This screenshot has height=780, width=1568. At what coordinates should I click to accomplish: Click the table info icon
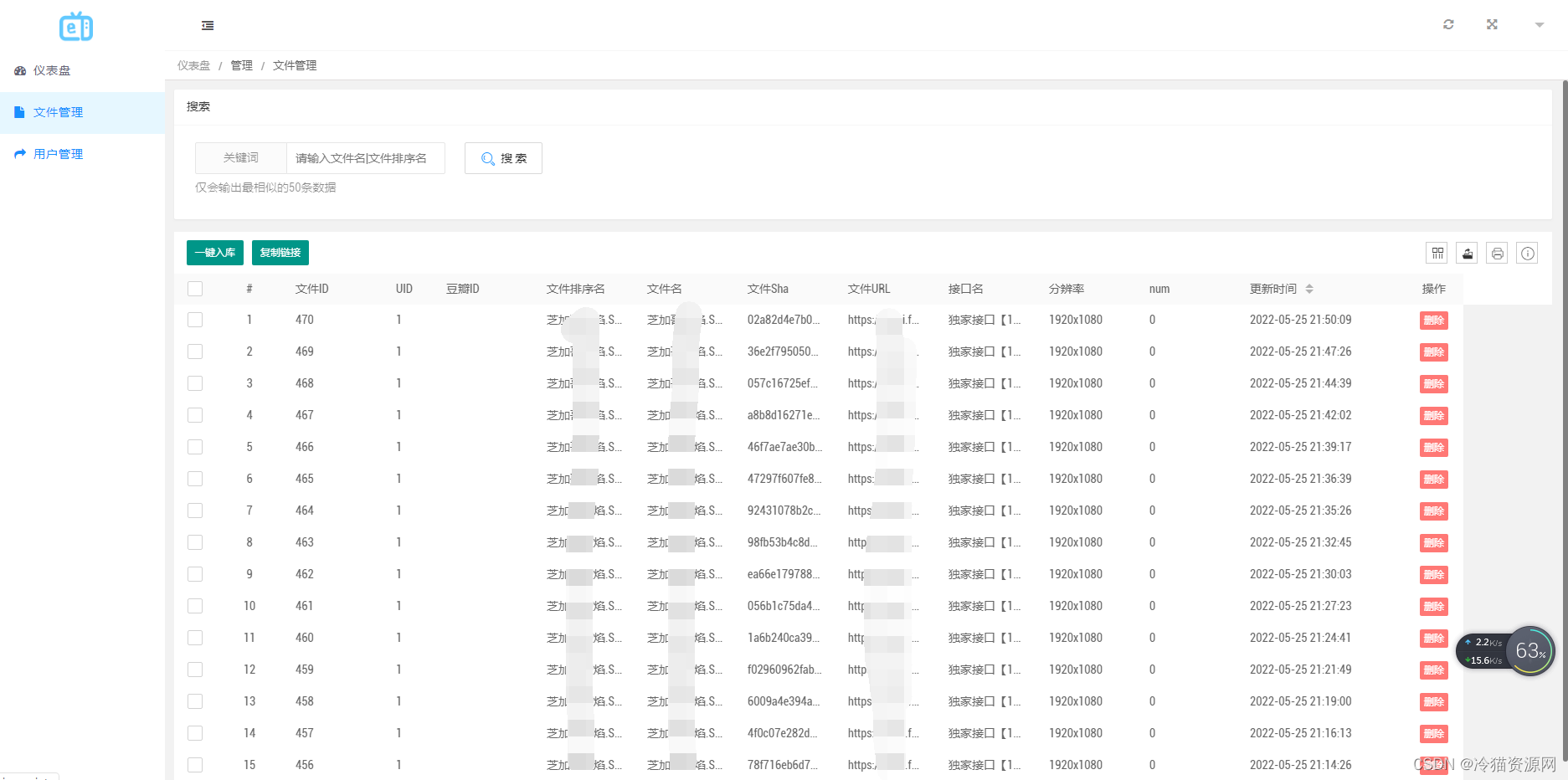1528,253
